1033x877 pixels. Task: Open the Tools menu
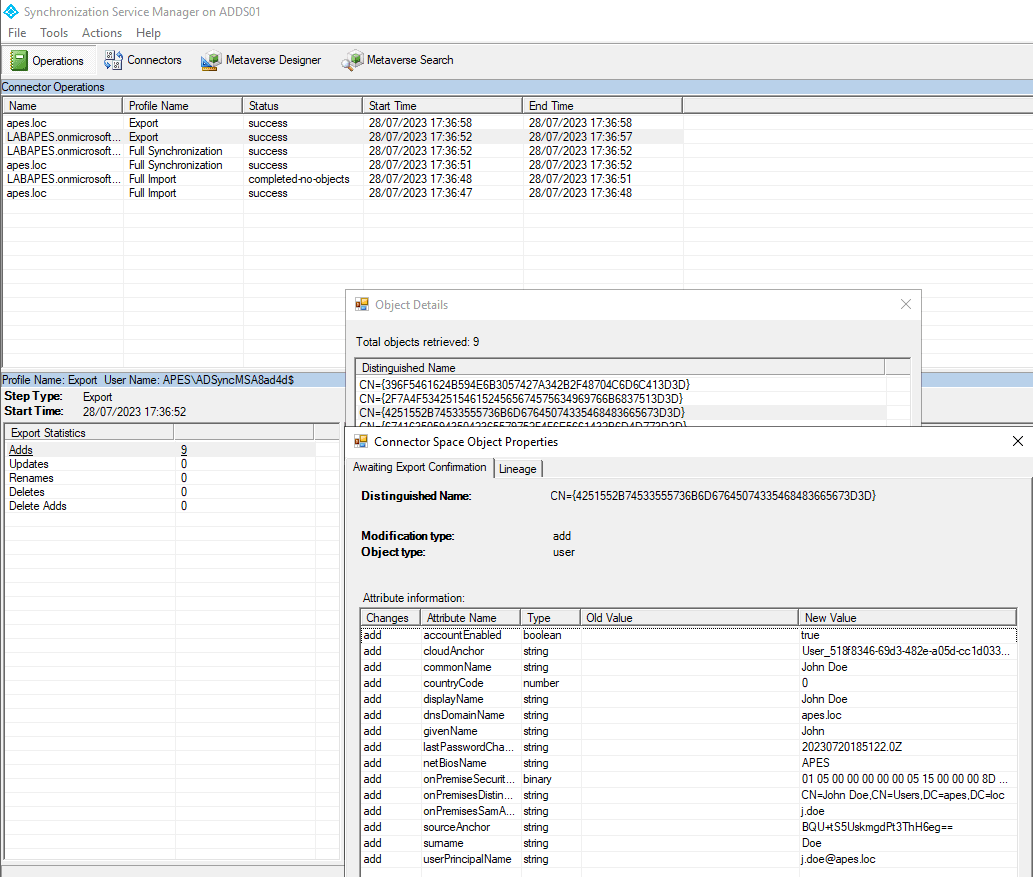(54, 33)
